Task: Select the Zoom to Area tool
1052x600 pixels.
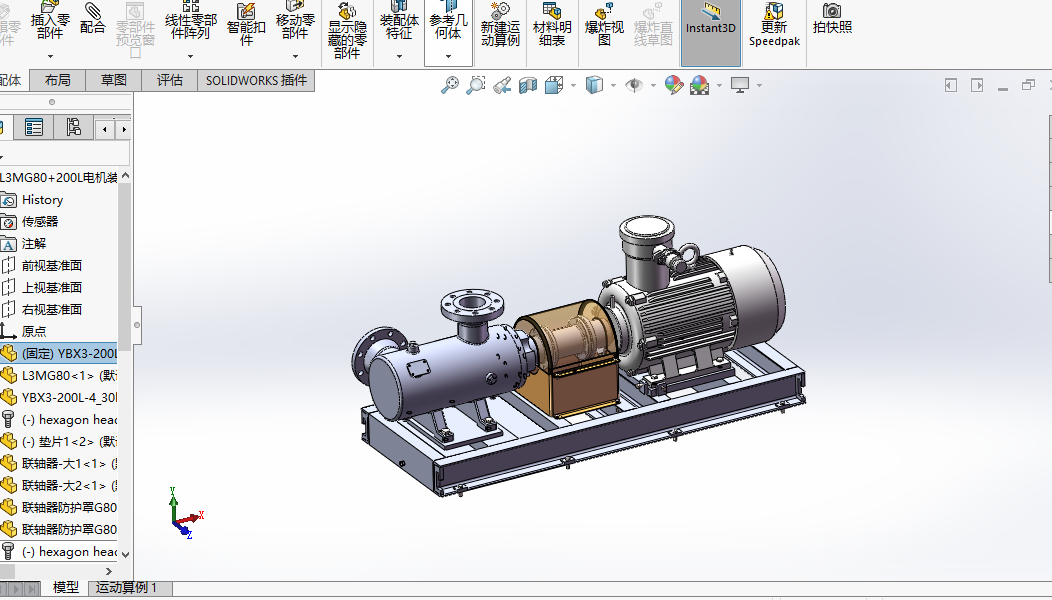Action: point(476,86)
